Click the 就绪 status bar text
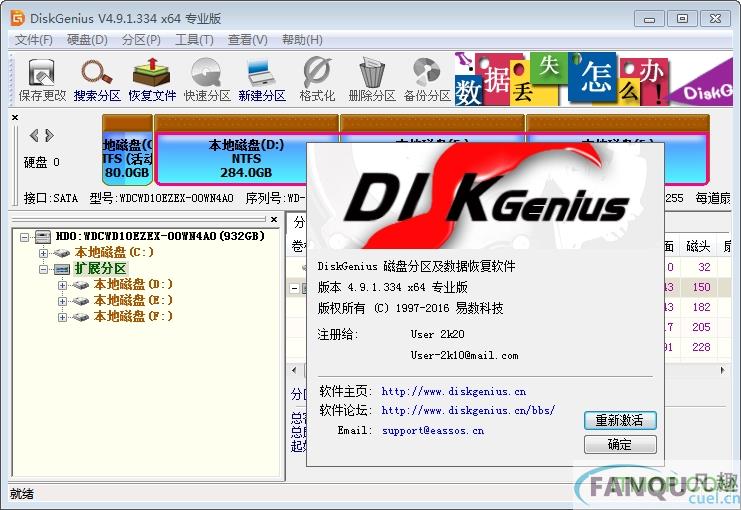Image resolution: width=741 pixels, height=510 pixels. click(22, 494)
